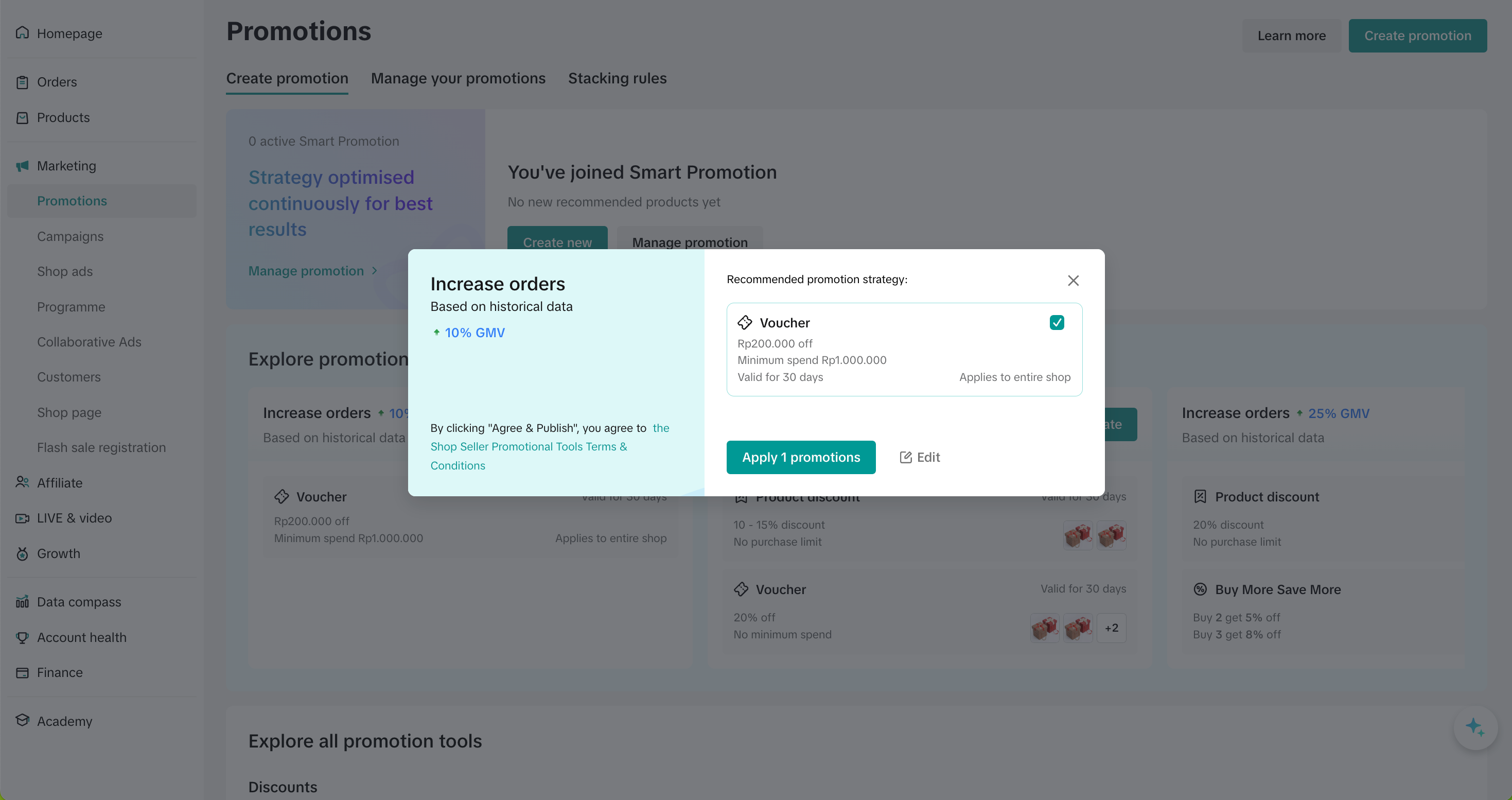Switch to Manage your promotions tab

point(458,78)
